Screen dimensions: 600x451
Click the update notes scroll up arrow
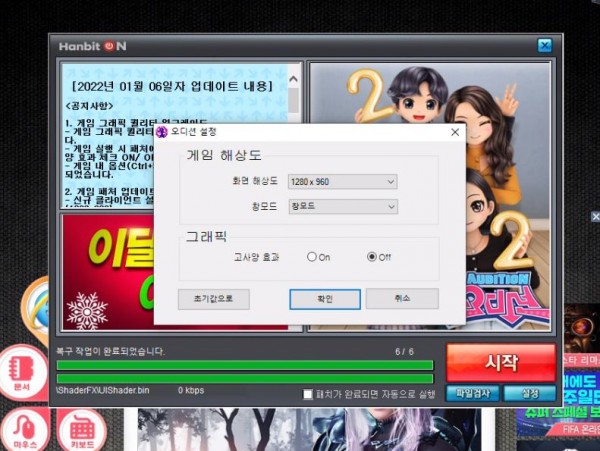[x=293, y=79]
